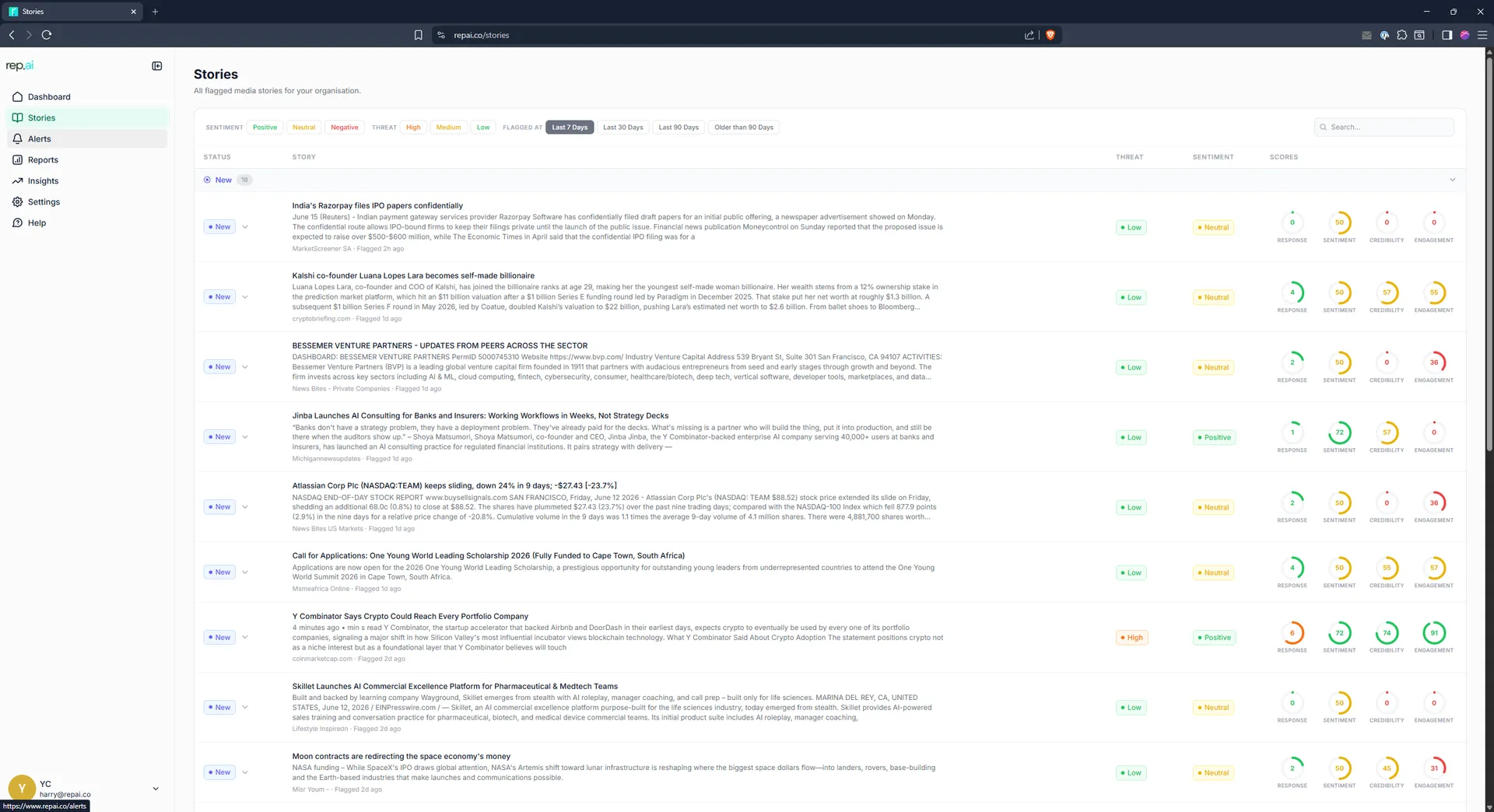The height and width of the screenshot is (812, 1494).
Task: Open status dropdown for Skillet story
Action: coord(245,708)
